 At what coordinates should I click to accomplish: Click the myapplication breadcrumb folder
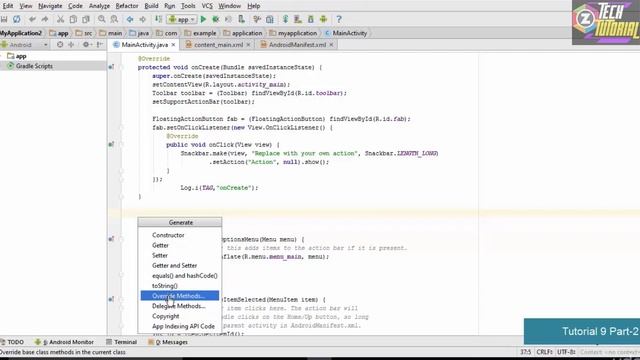pyautogui.click(x=293, y=33)
